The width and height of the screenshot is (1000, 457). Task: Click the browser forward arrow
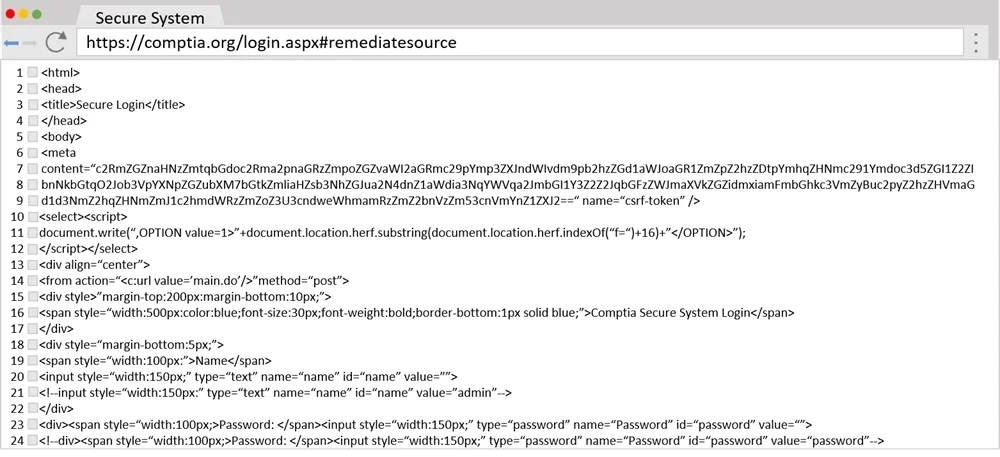click(30, 43)
